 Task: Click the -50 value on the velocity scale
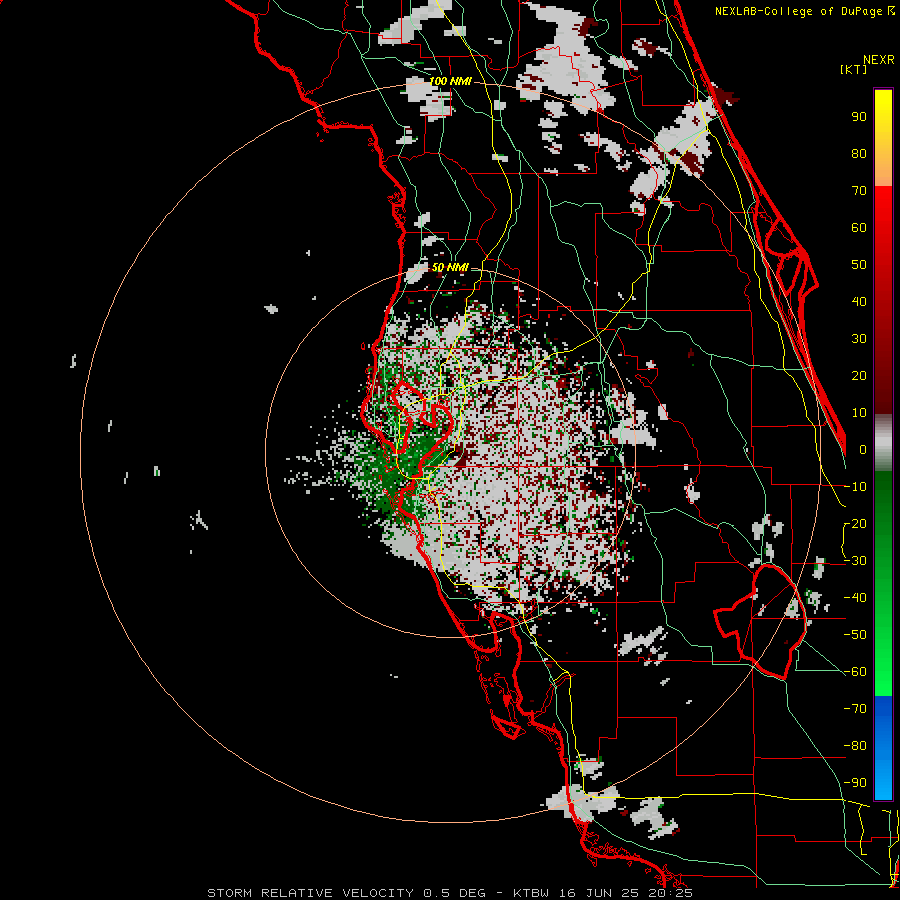coord(855,635)
